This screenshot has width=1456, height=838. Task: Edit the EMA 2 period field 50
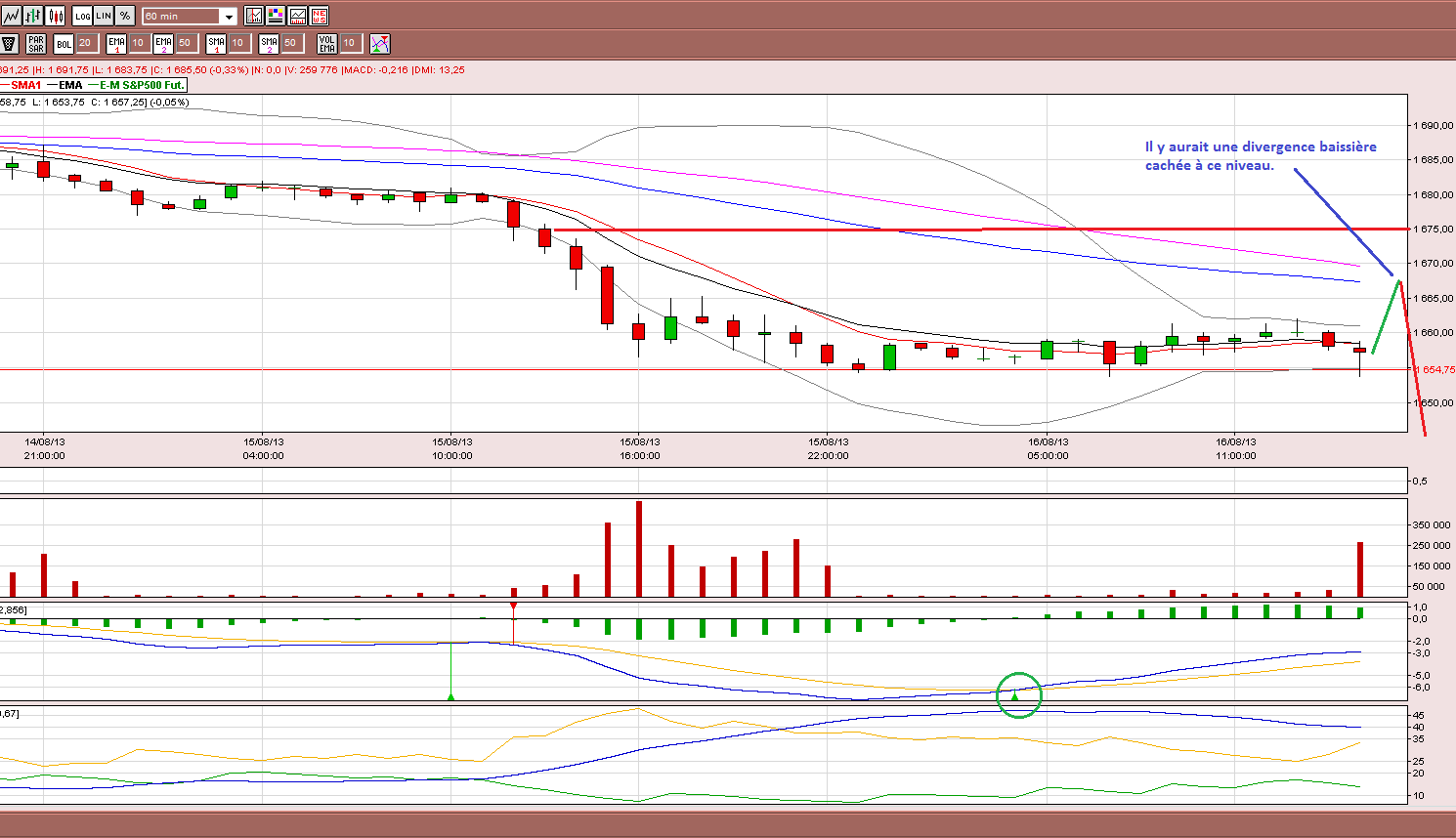coord(186,43)
